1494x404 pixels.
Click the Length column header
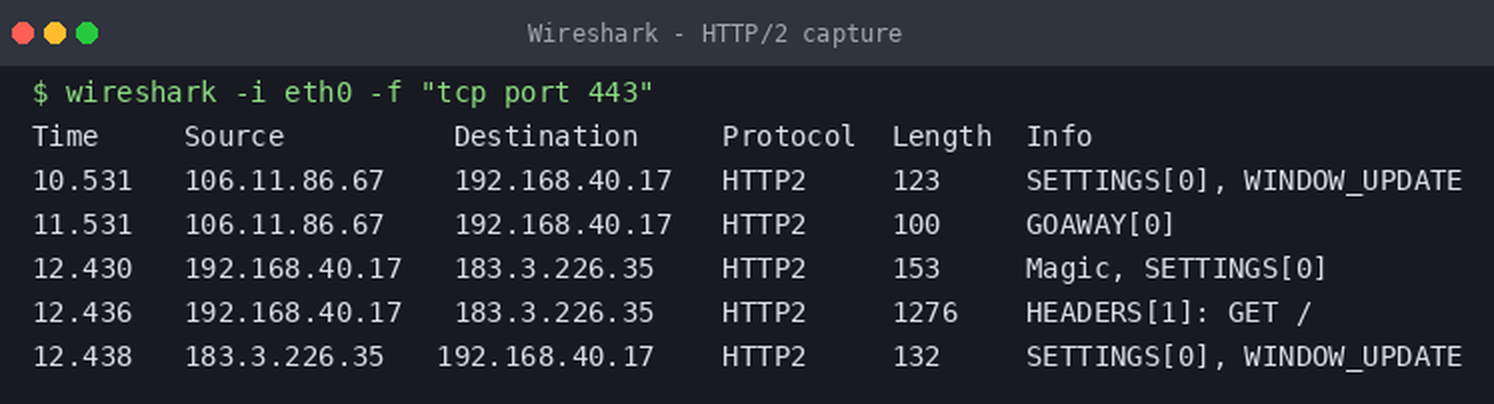pyautogui.click(x=942, y=136)
